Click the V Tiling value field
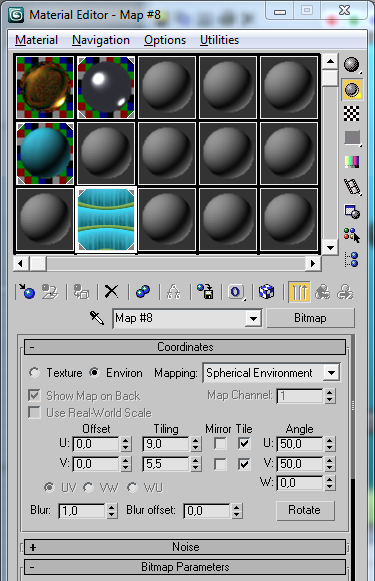Screen dimensions: 375x581 (x=167, y=464)
